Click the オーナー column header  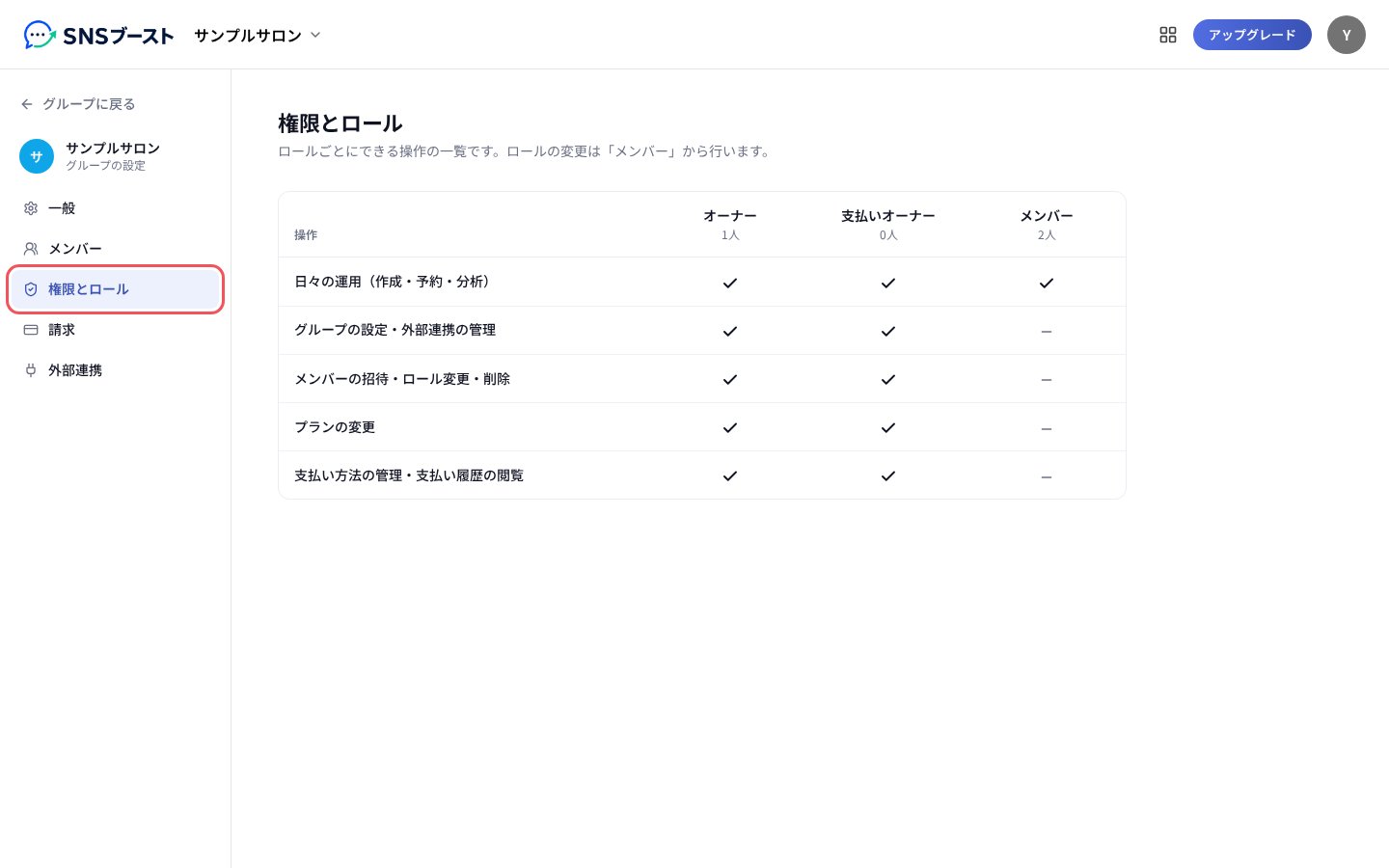click(x=730, y=216)
